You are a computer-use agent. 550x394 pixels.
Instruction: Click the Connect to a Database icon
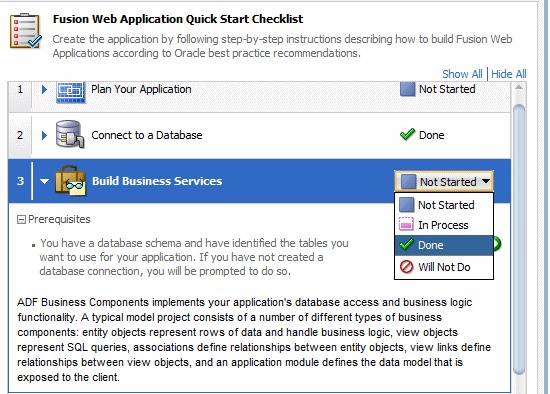(x=70, y=134)
